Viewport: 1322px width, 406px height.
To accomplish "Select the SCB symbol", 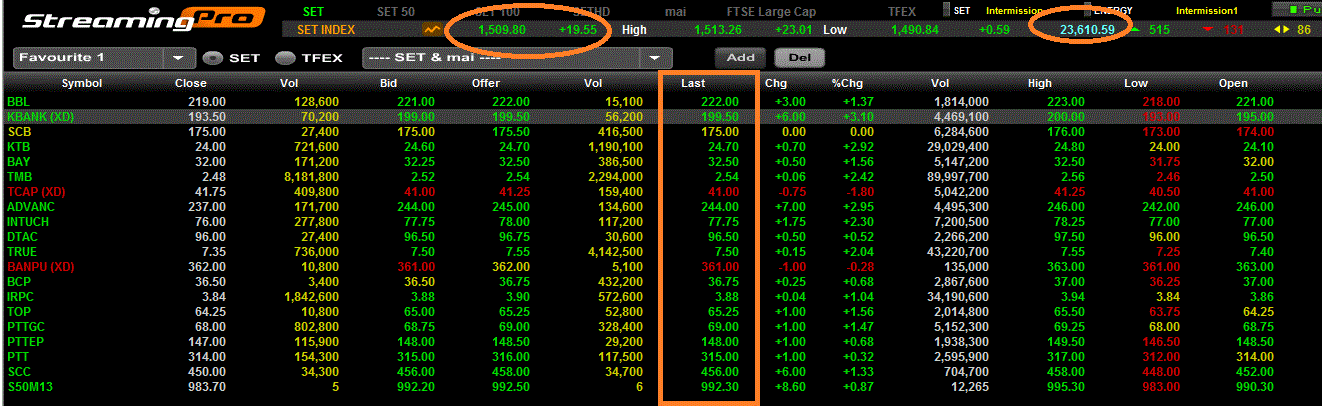I will [19, 132].
